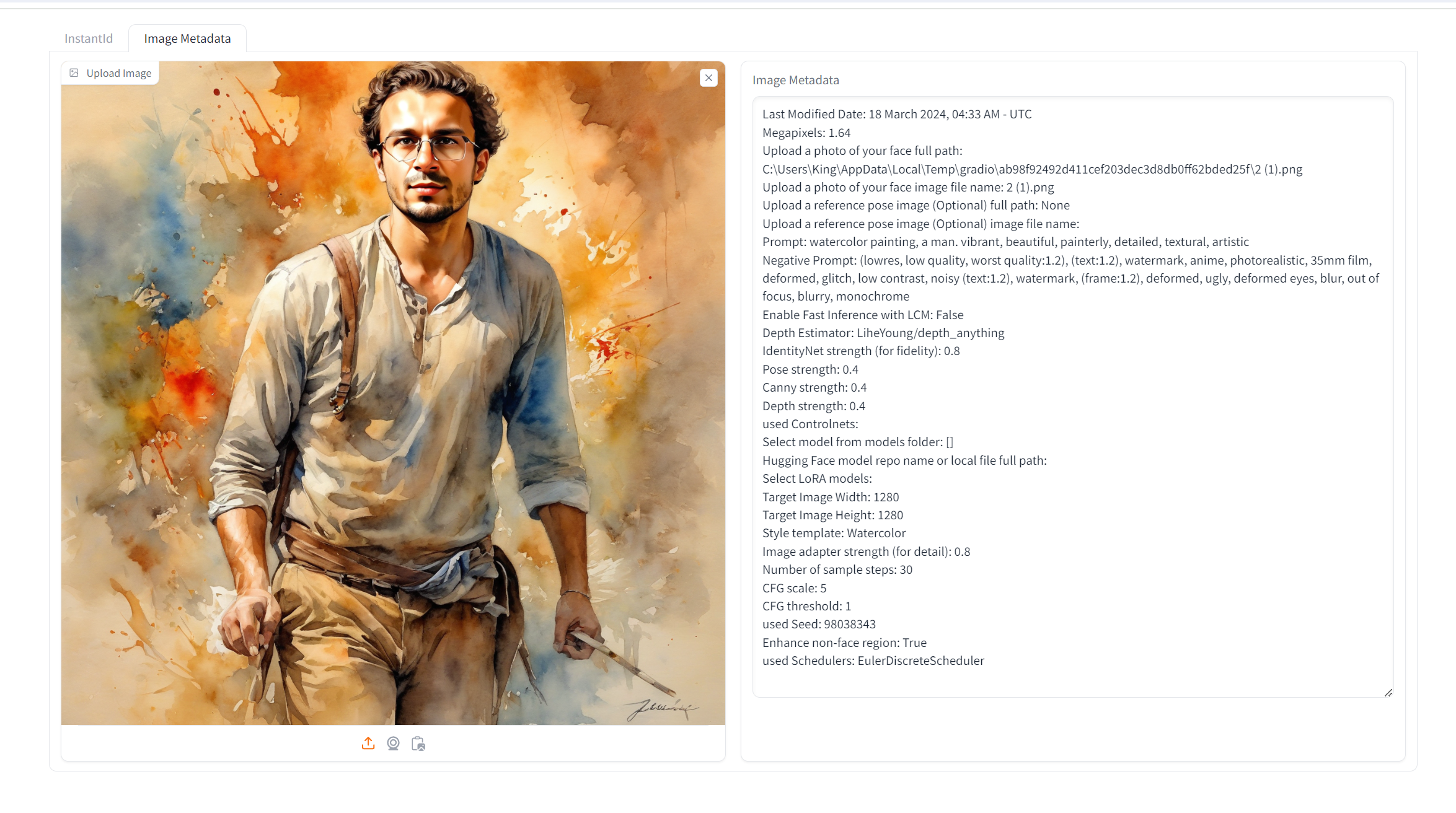Click the CFG scale 5 line
The width and height of the screenshot is (1456, 813).
(794, 588)
